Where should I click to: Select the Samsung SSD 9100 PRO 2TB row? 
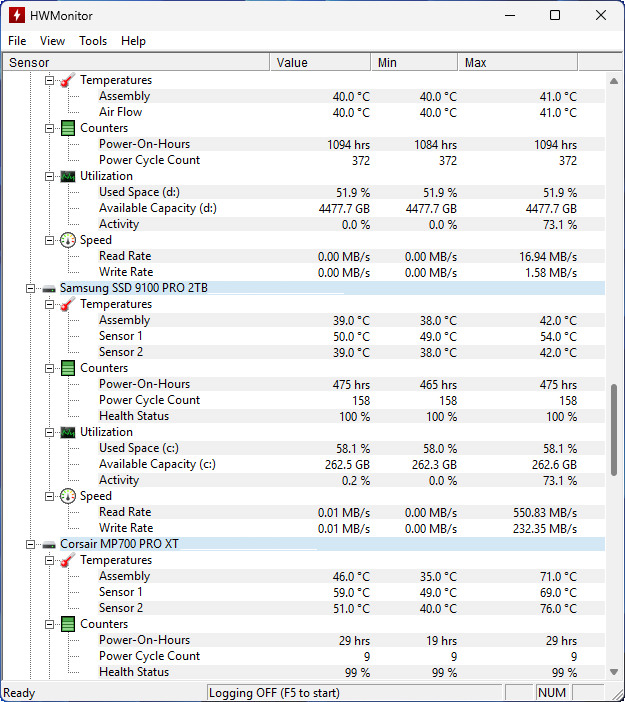(x=332, y=288)
